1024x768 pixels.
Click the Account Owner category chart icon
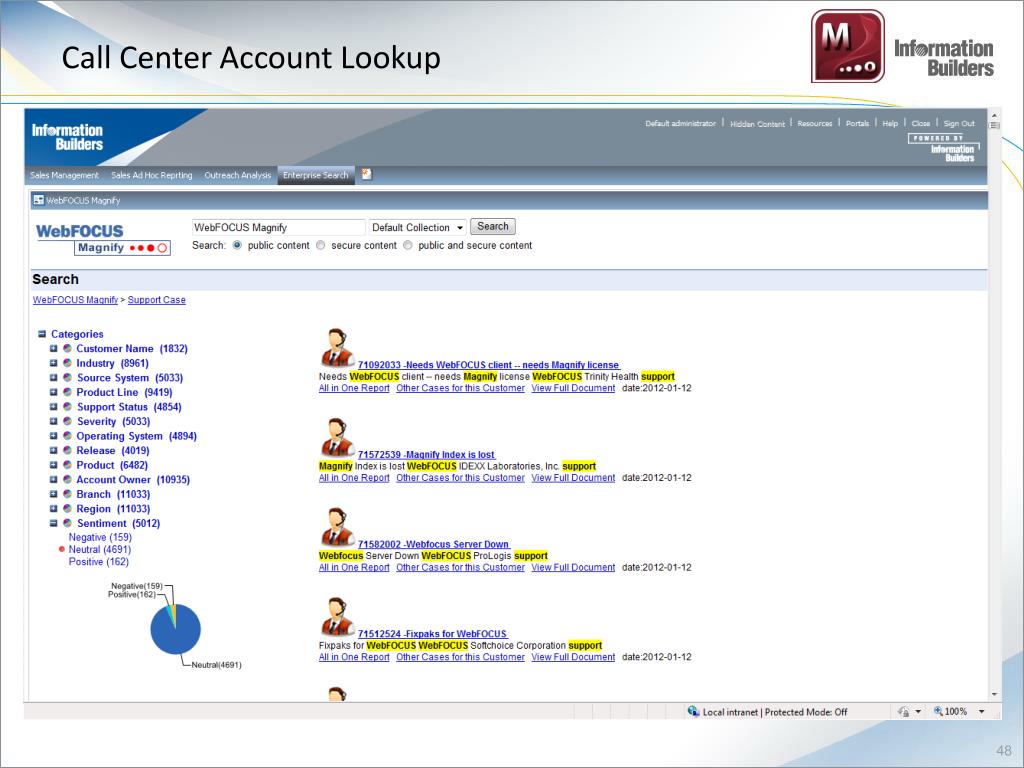pyautogui.click(x=67, y=479)
